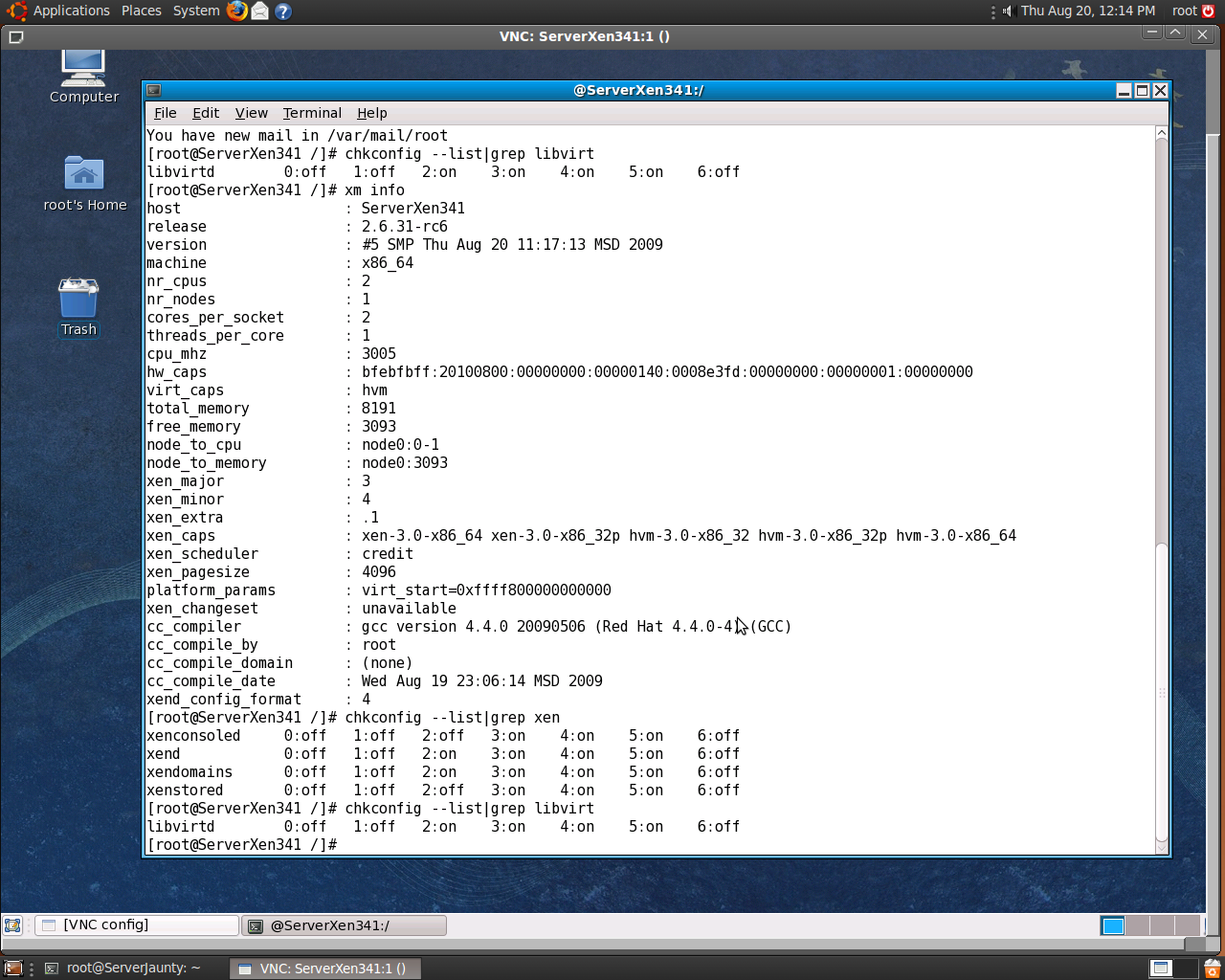The image size is (1225, 980).
Task: Launch Firefox from the top panel
Action: [236, 11]
